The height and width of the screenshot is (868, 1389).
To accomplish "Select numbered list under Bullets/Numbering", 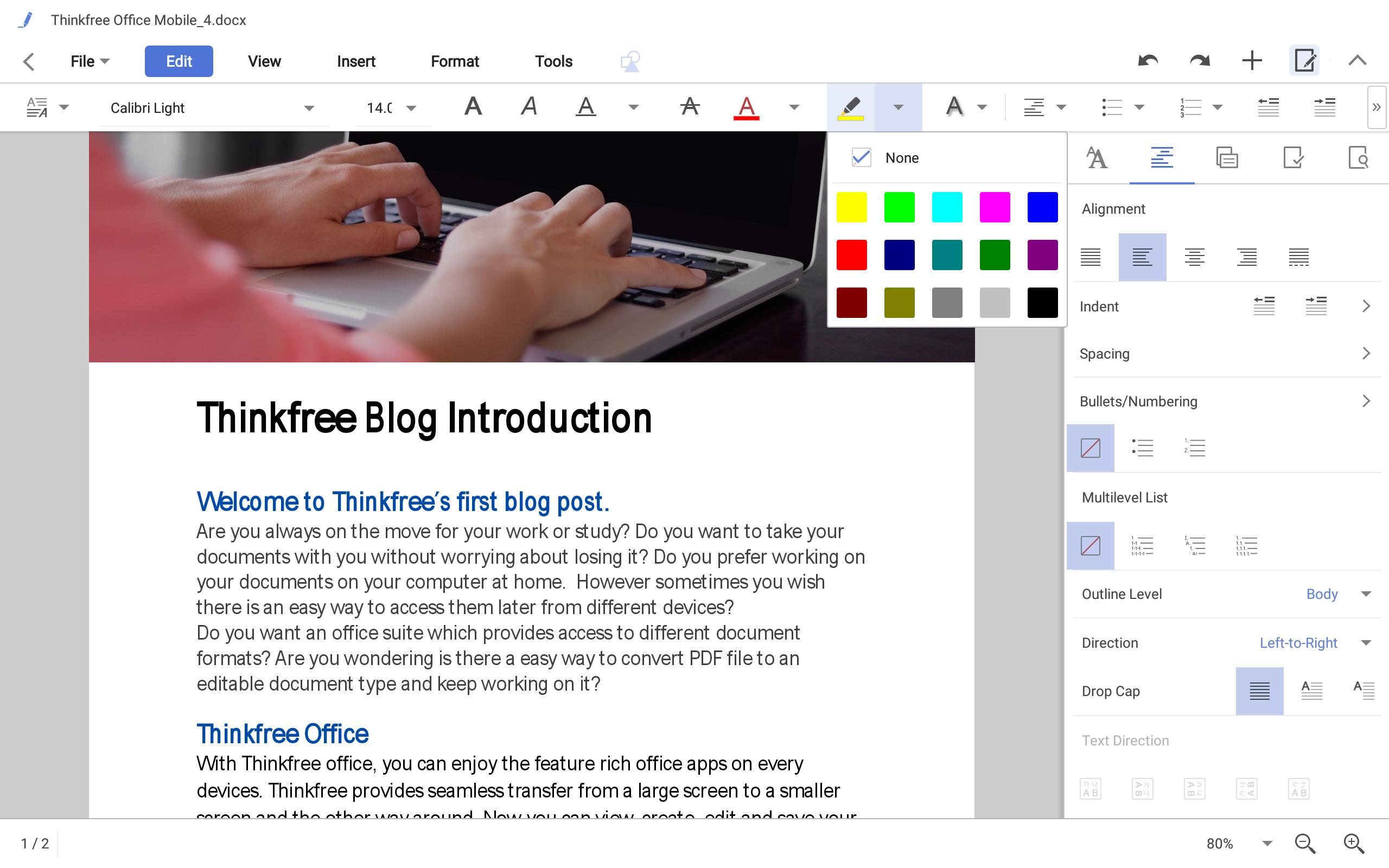I will (x=1194, y=448).
